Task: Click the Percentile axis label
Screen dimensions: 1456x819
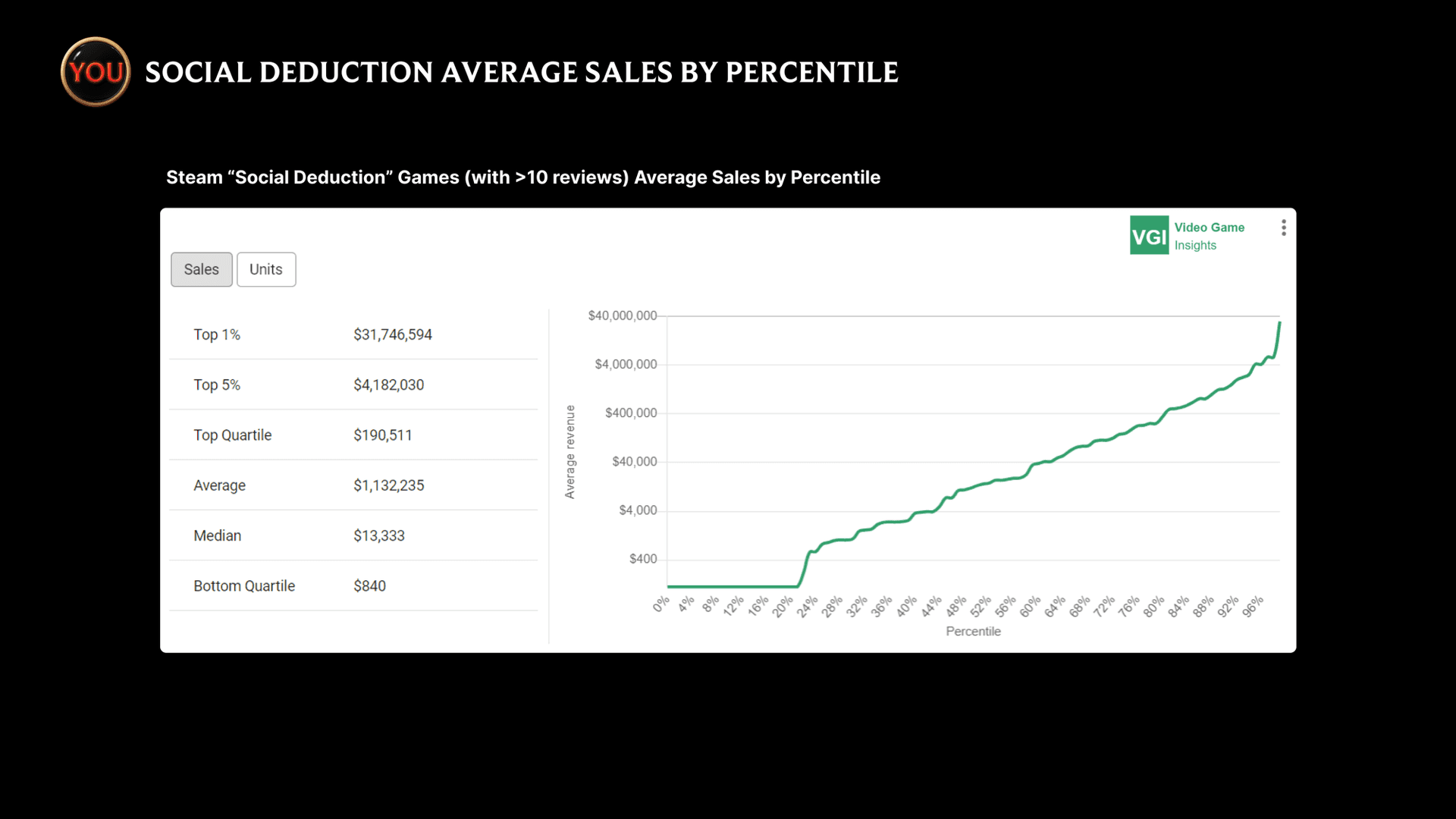Action: [x=973, y=631]
